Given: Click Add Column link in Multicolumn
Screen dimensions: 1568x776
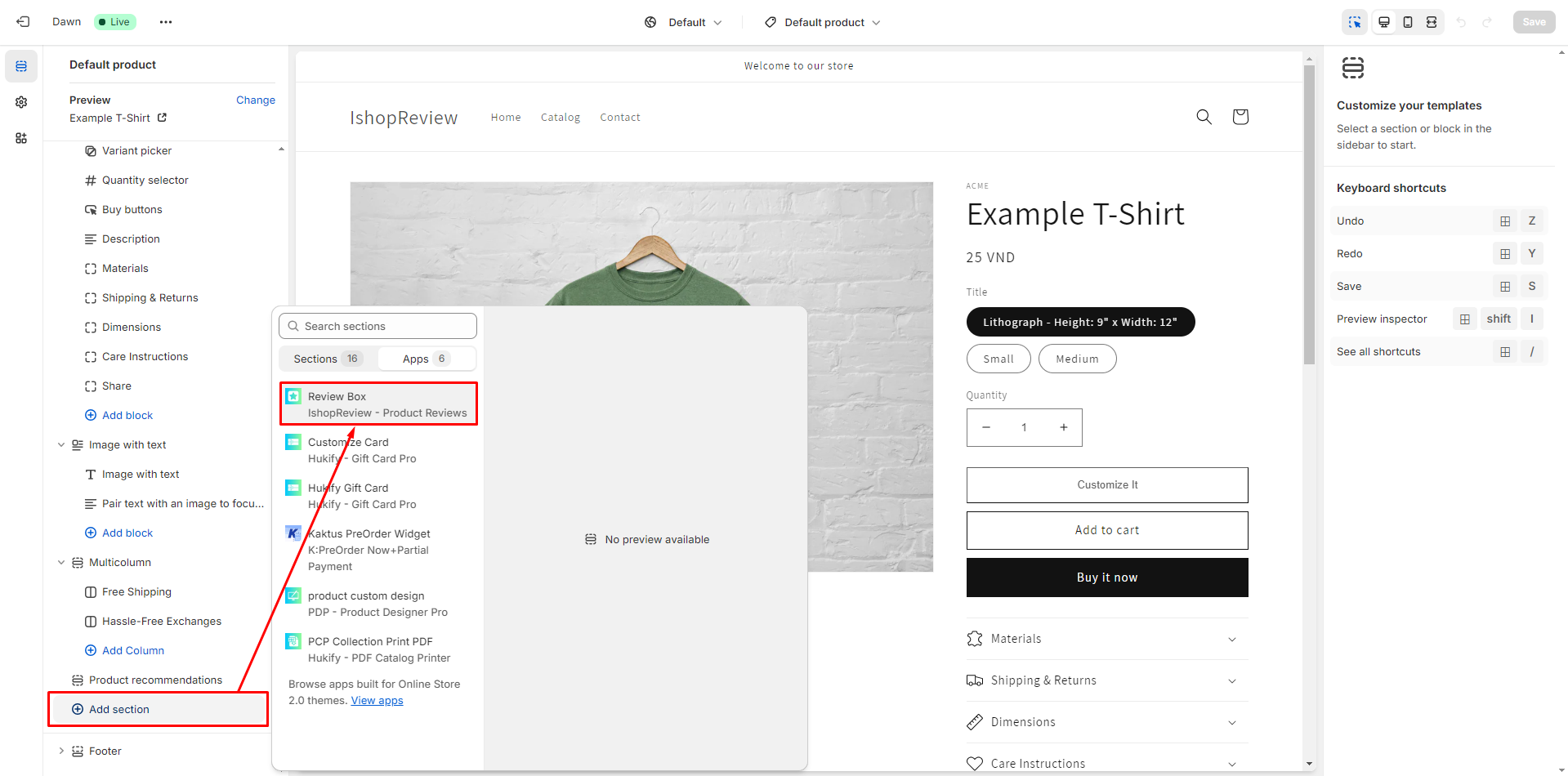Looking at the screenshot, I should click(124, 650).
